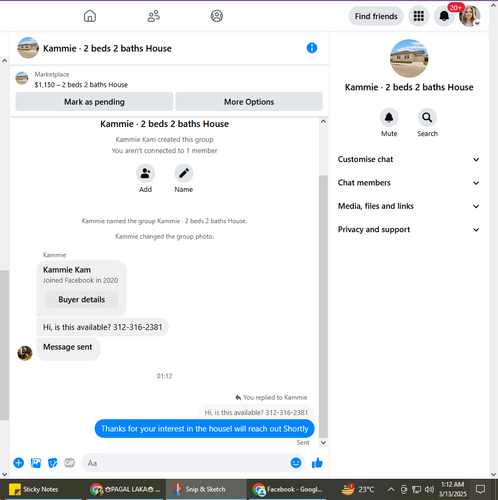Click Mark as pending button
Viewport: 498px width, 500px height.
(x=94, y=102)
